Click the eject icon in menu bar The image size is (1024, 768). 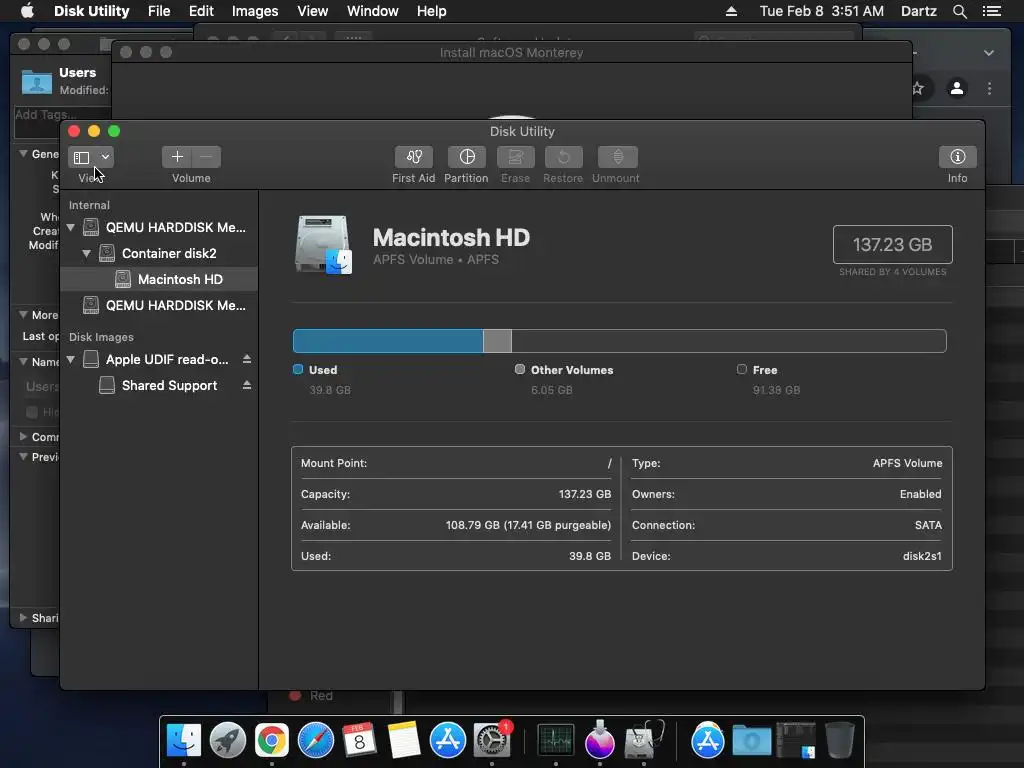(731, 11)
